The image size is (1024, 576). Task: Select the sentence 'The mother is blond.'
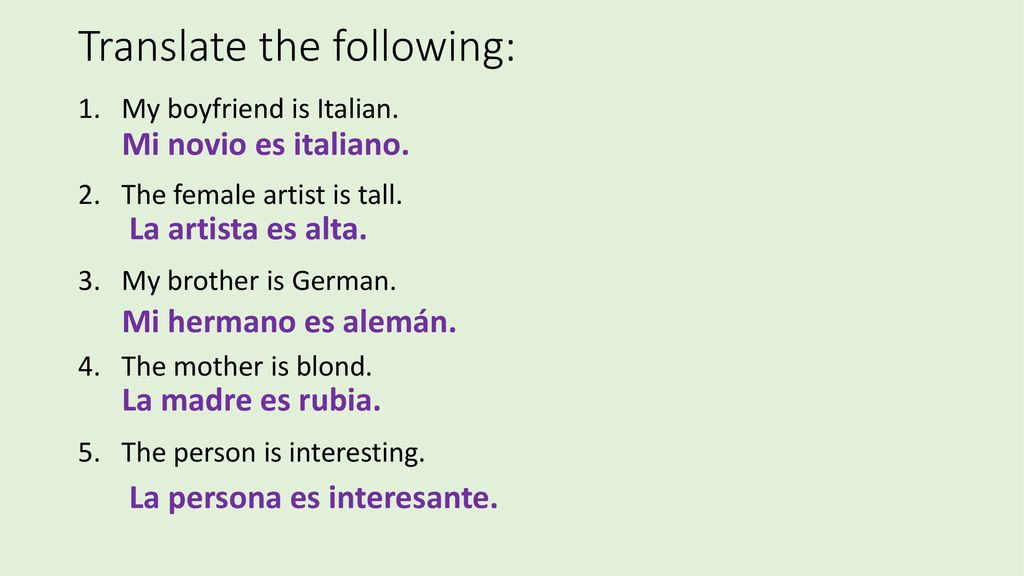(247, 366)
